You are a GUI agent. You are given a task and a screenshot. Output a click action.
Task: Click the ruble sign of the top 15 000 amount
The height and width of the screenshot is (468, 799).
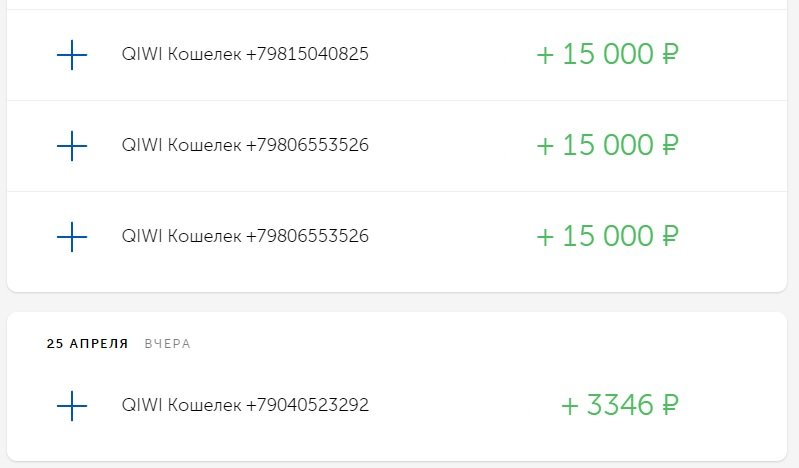point(670,55)
